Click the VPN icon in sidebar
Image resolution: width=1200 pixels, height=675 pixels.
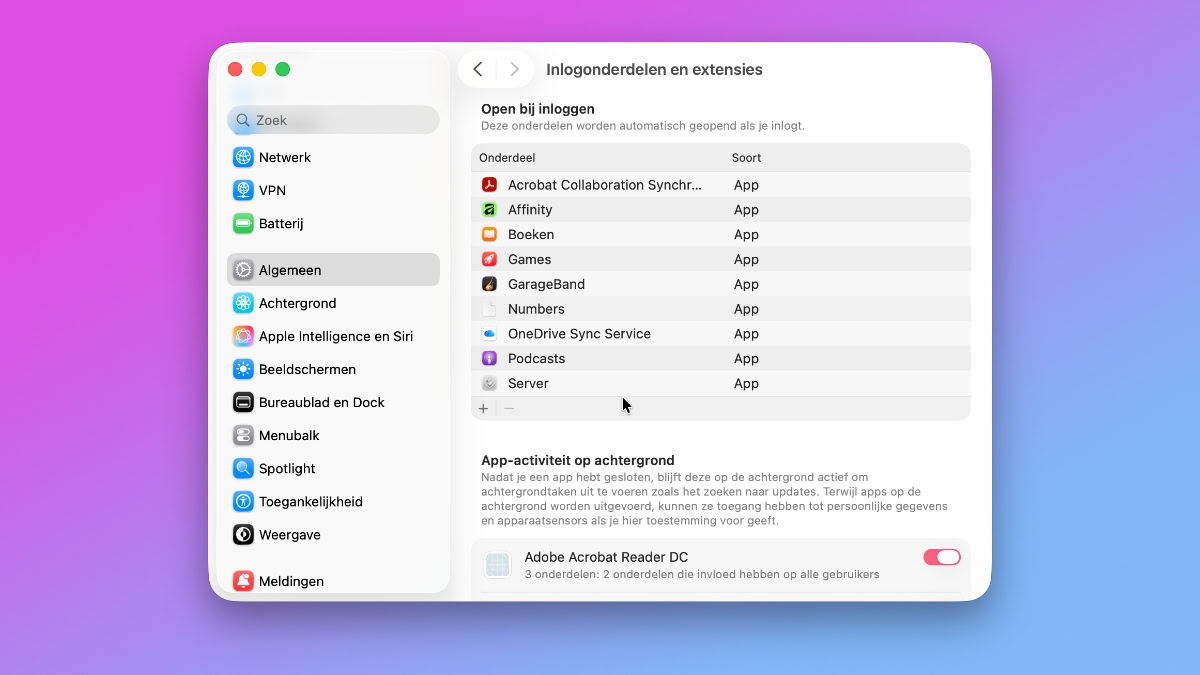click(243, 190)
